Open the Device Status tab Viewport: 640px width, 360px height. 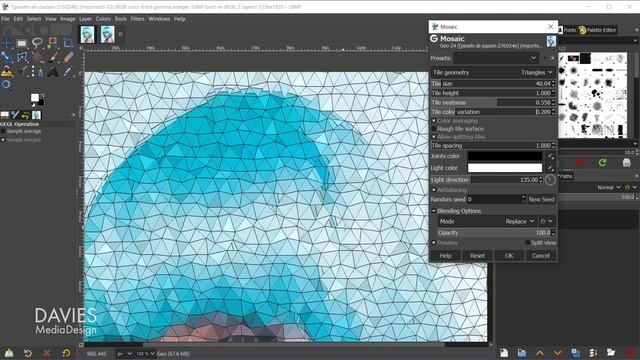[x=16, y=115]
